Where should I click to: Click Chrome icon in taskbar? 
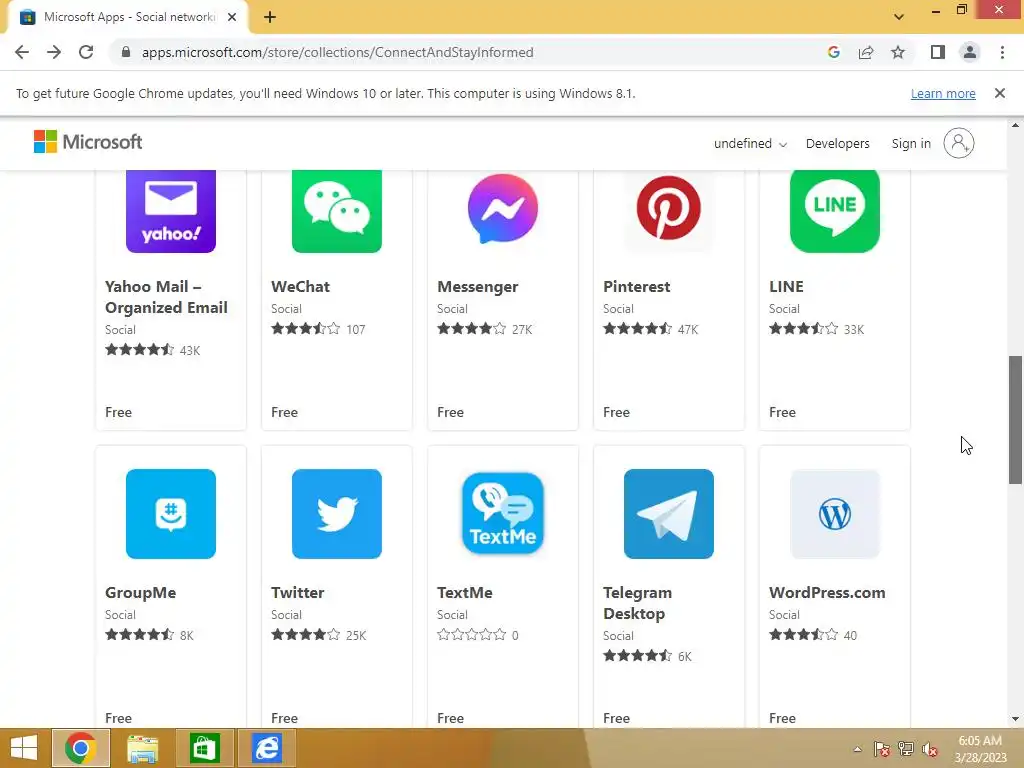point(80,748)
